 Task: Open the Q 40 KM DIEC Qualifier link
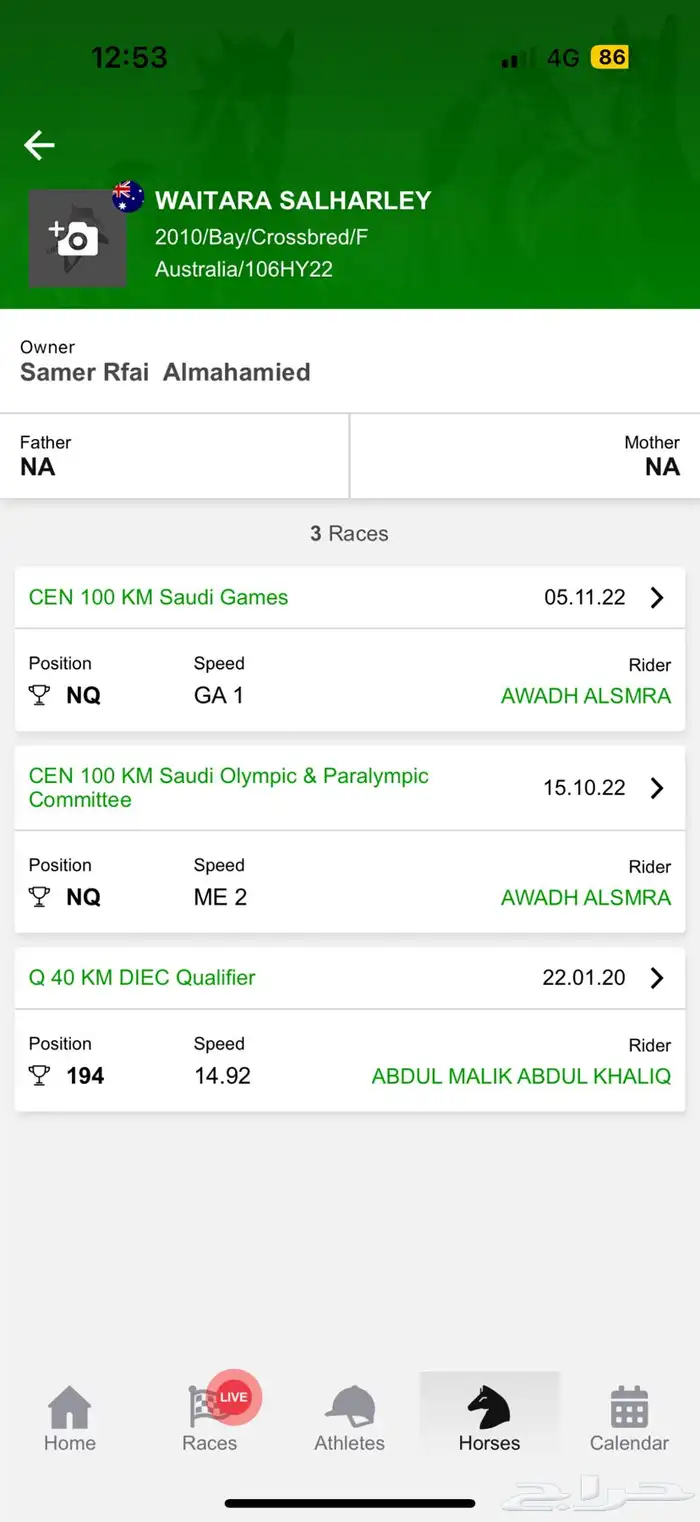[142, 978]
